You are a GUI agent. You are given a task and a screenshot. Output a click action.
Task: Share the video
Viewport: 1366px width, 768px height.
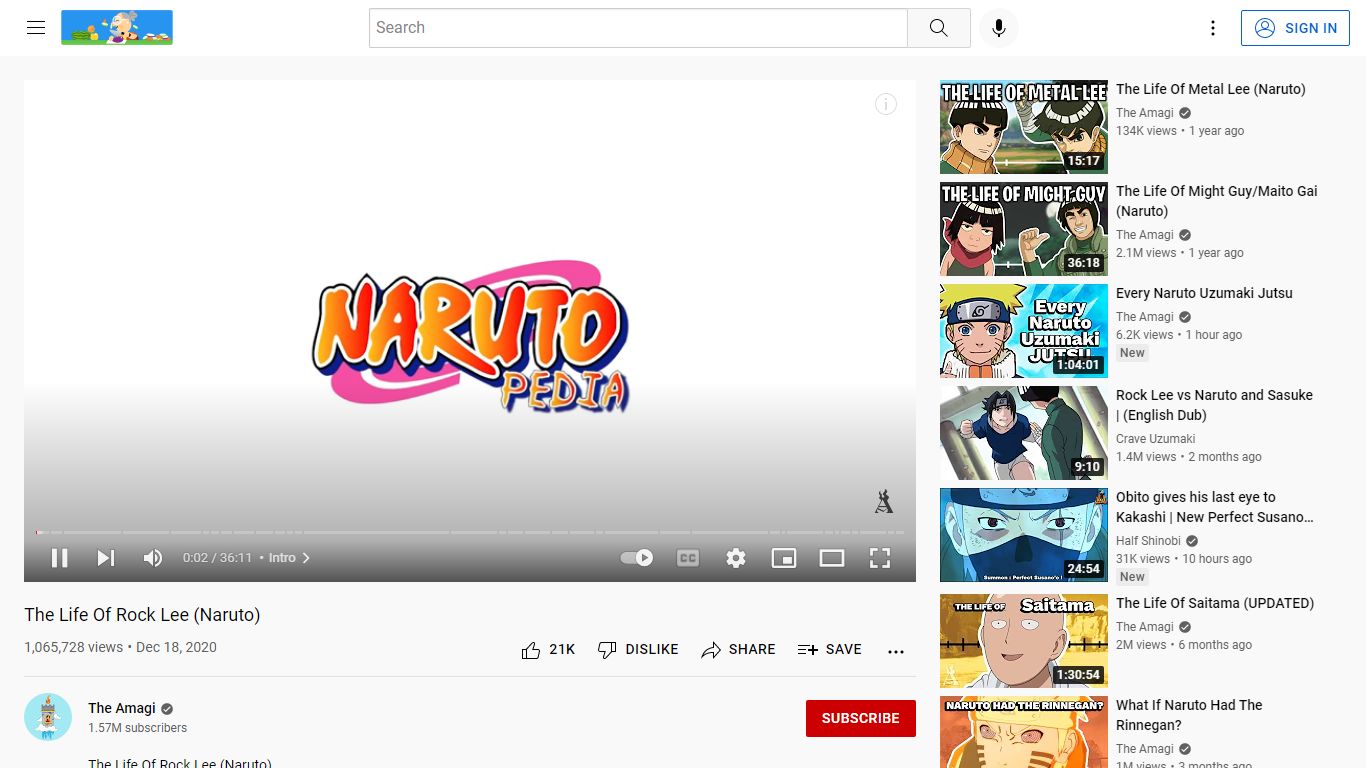738,650
